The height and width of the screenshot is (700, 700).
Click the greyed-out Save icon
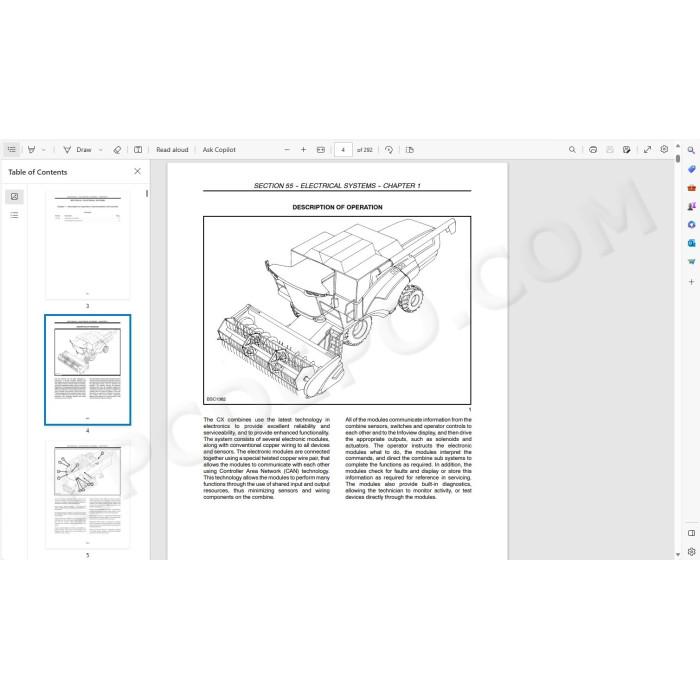[610, 150]
